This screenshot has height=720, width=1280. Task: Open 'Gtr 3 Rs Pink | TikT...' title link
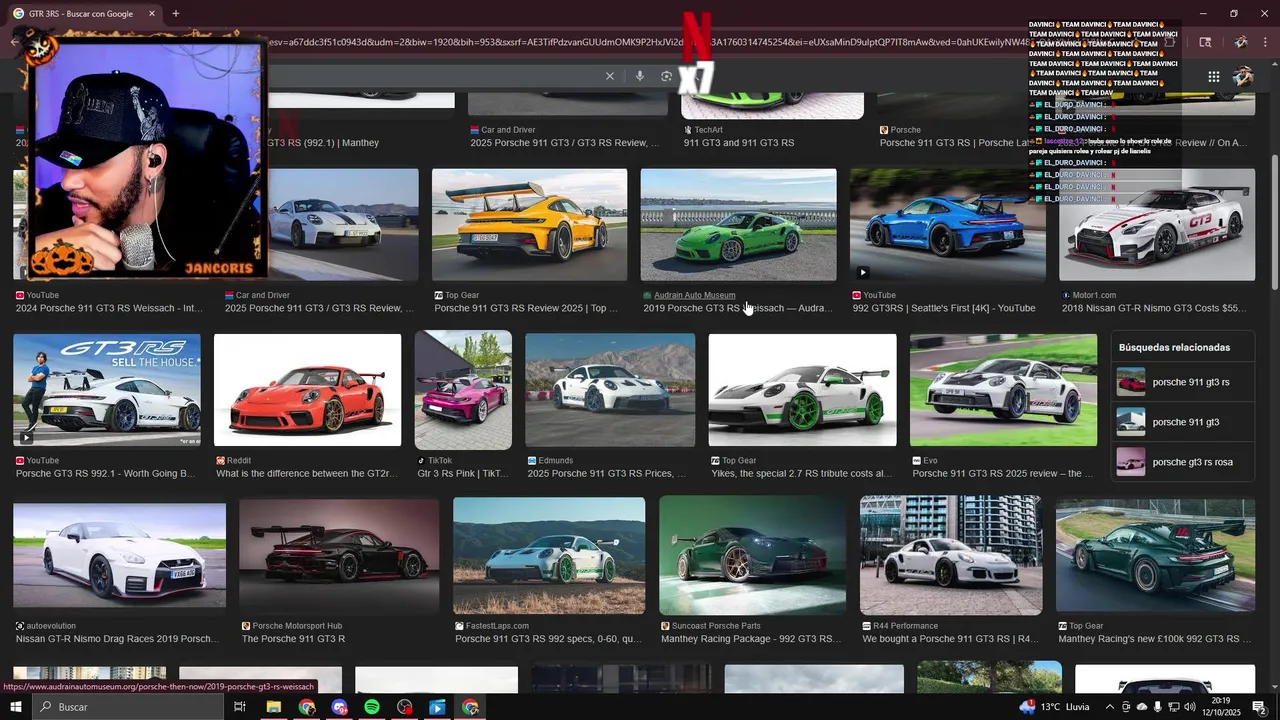[x=463, y=474]
